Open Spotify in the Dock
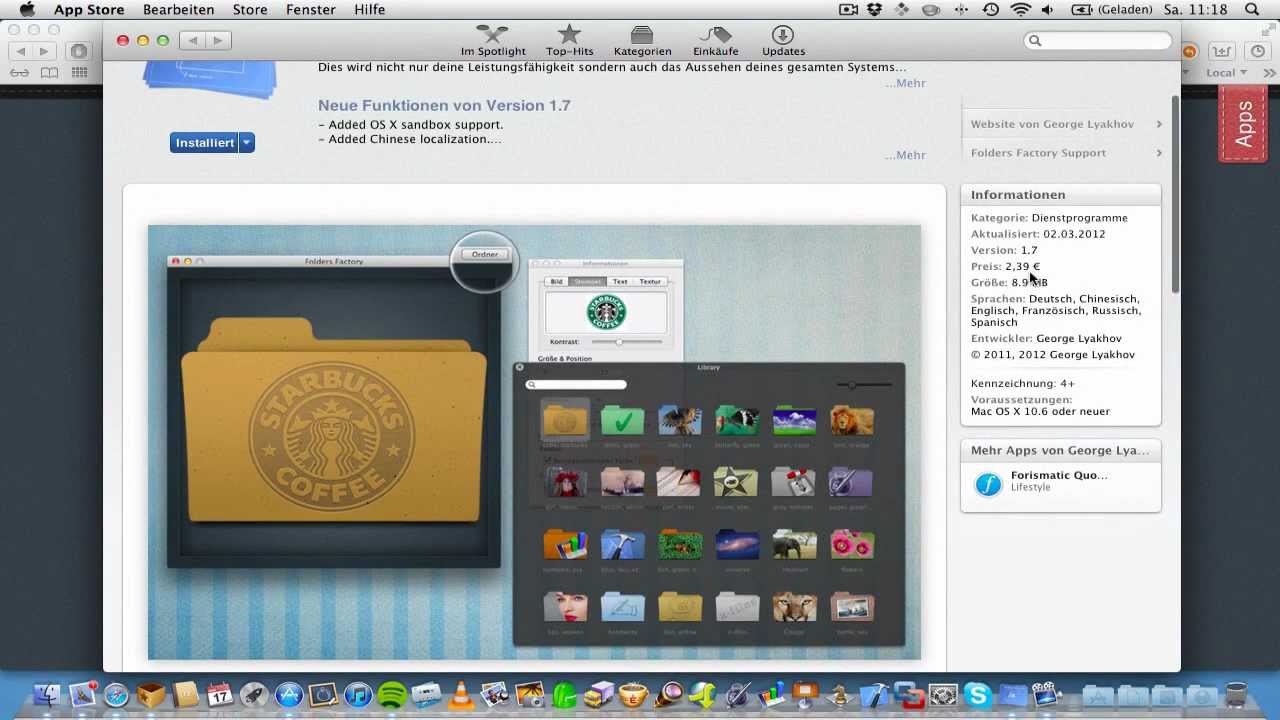 pos(392,694)
